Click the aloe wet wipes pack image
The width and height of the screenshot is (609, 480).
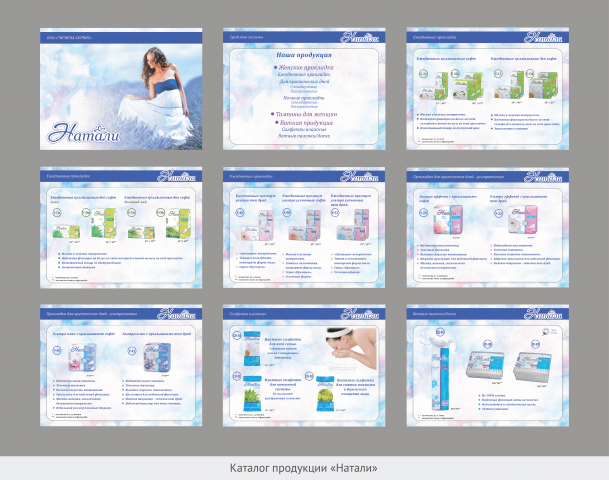pos(252,393)
